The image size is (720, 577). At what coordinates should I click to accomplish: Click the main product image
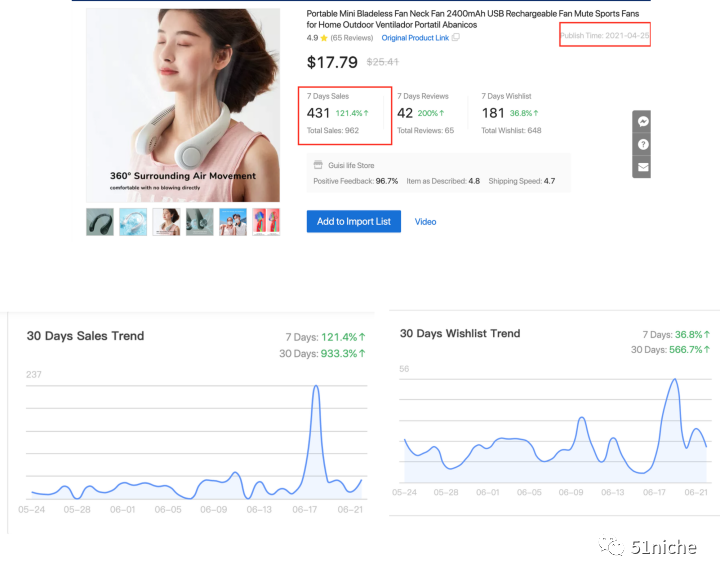tap(183, 105)
